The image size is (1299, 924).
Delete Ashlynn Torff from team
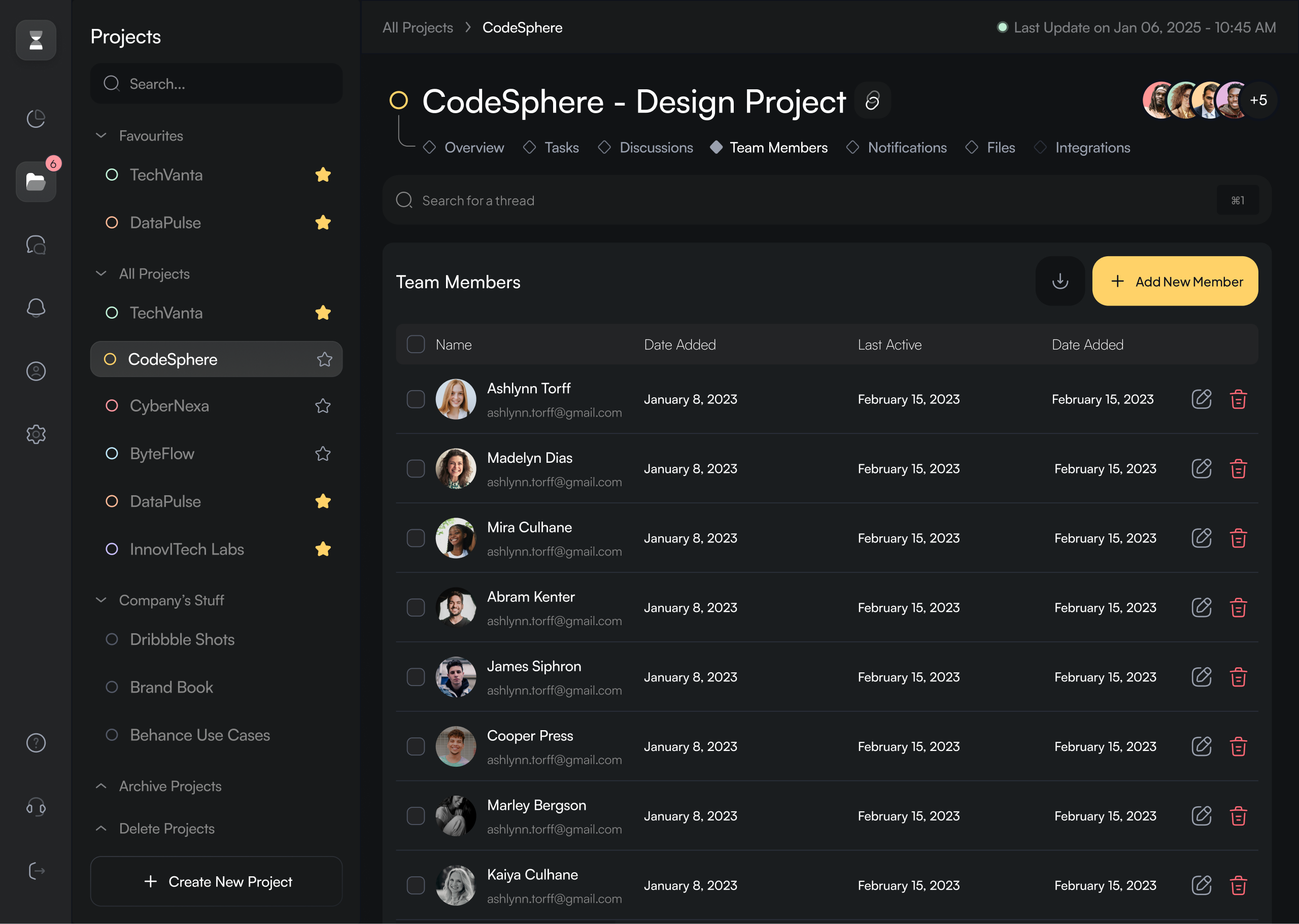(1238, 399)
